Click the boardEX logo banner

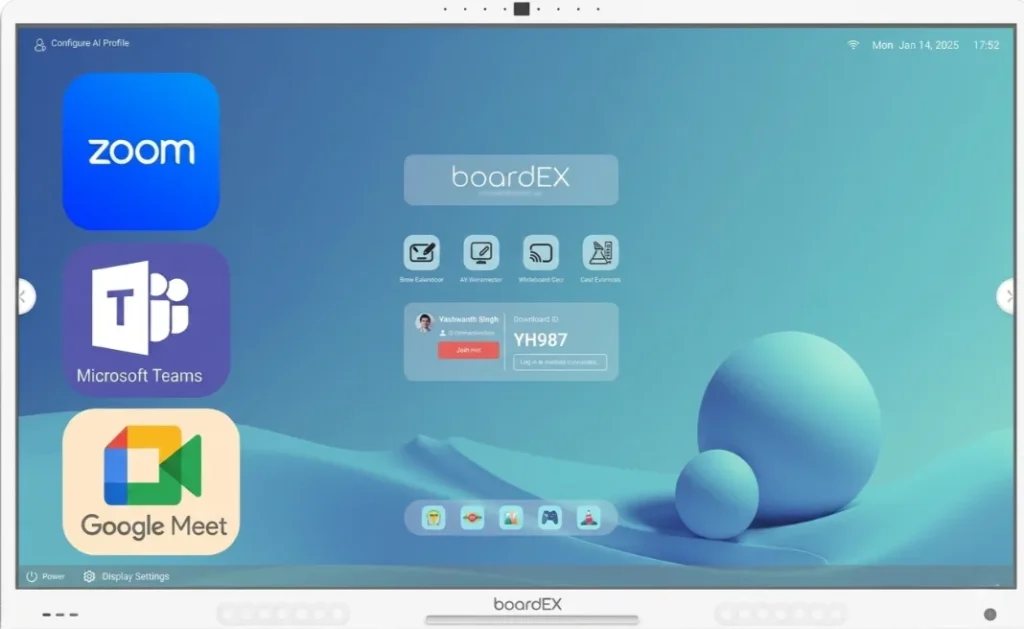pyautogui.click(x=511, y=180)
